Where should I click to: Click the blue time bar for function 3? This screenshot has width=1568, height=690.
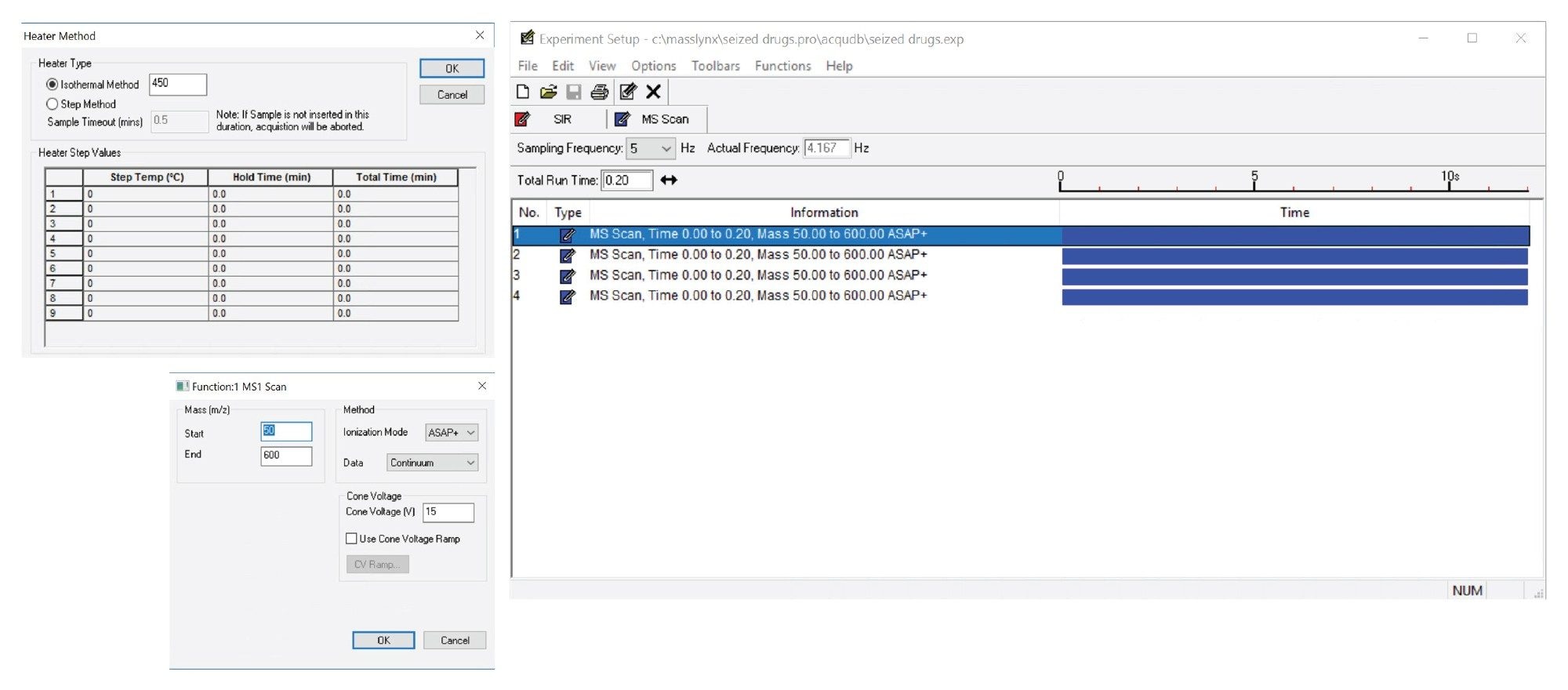tap(1294, 276)
